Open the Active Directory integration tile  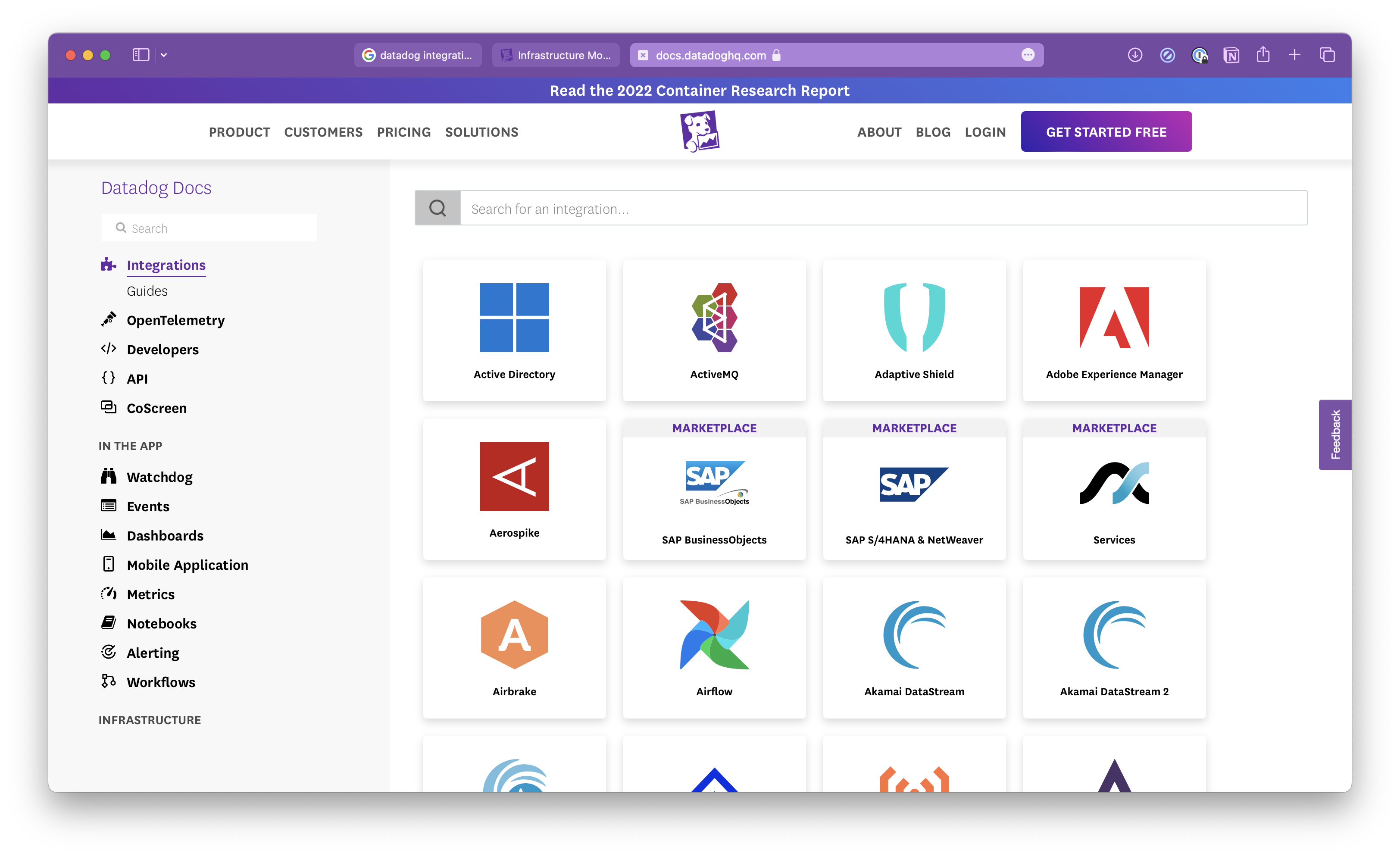[514, 331]
